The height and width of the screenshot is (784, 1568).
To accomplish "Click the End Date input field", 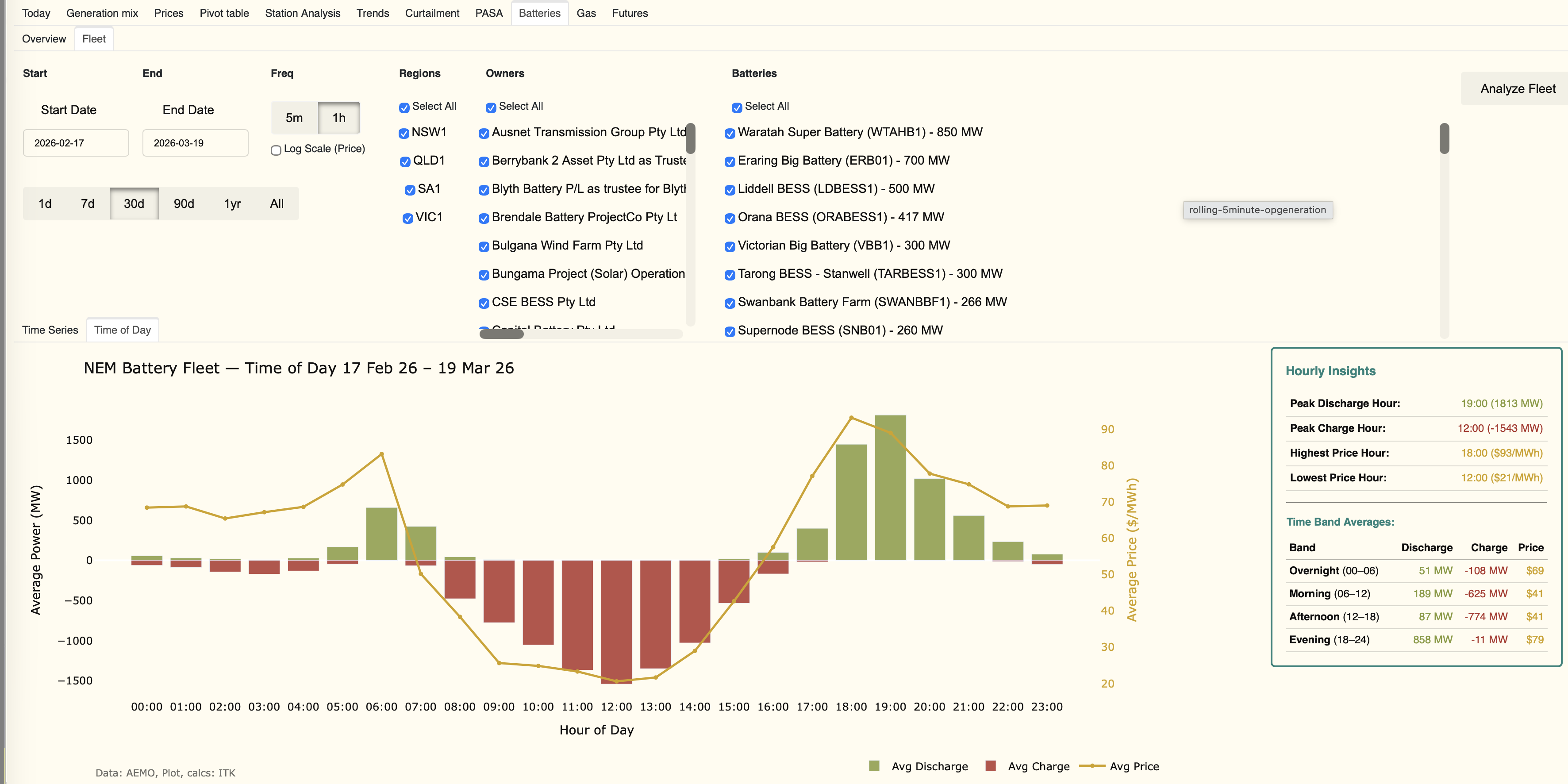I will coord(196,143).
